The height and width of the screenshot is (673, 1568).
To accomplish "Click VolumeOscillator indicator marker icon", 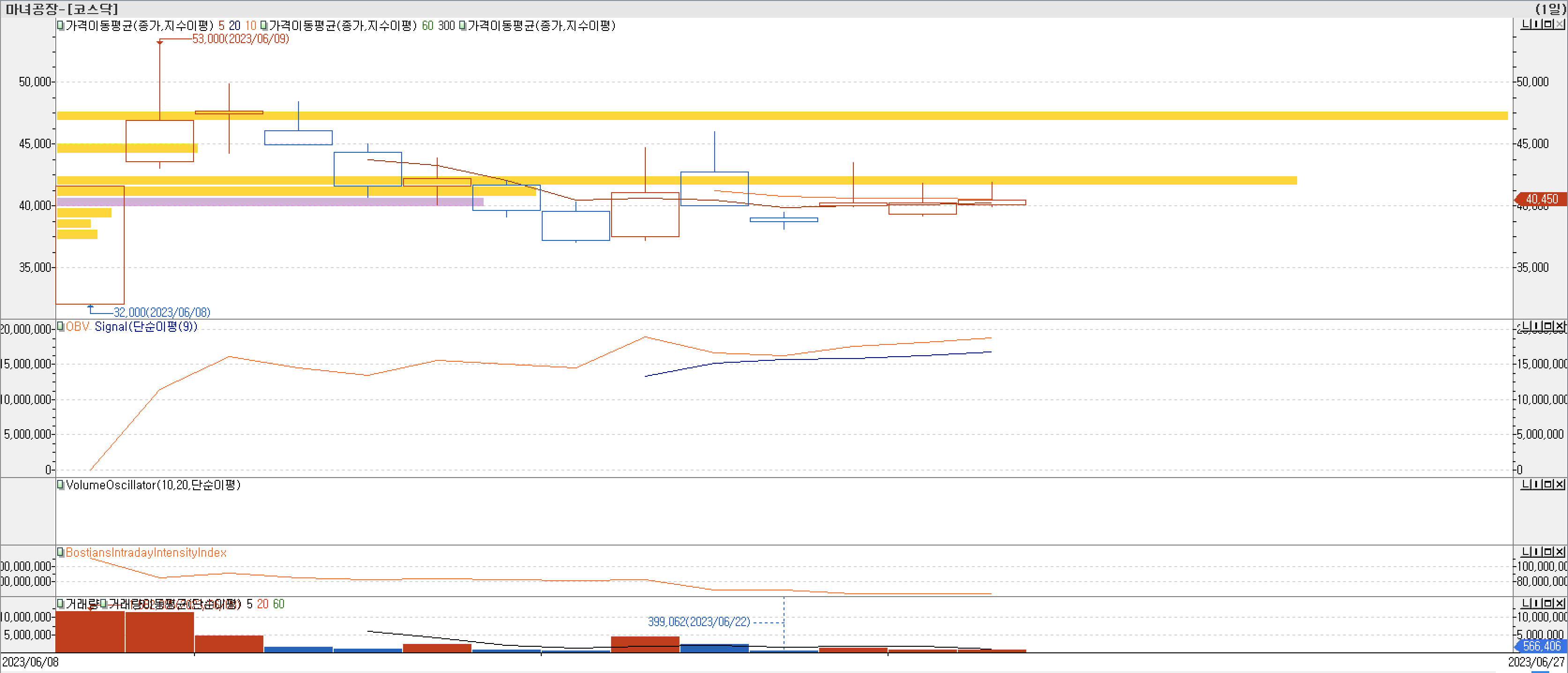I will tap(60, 485).
